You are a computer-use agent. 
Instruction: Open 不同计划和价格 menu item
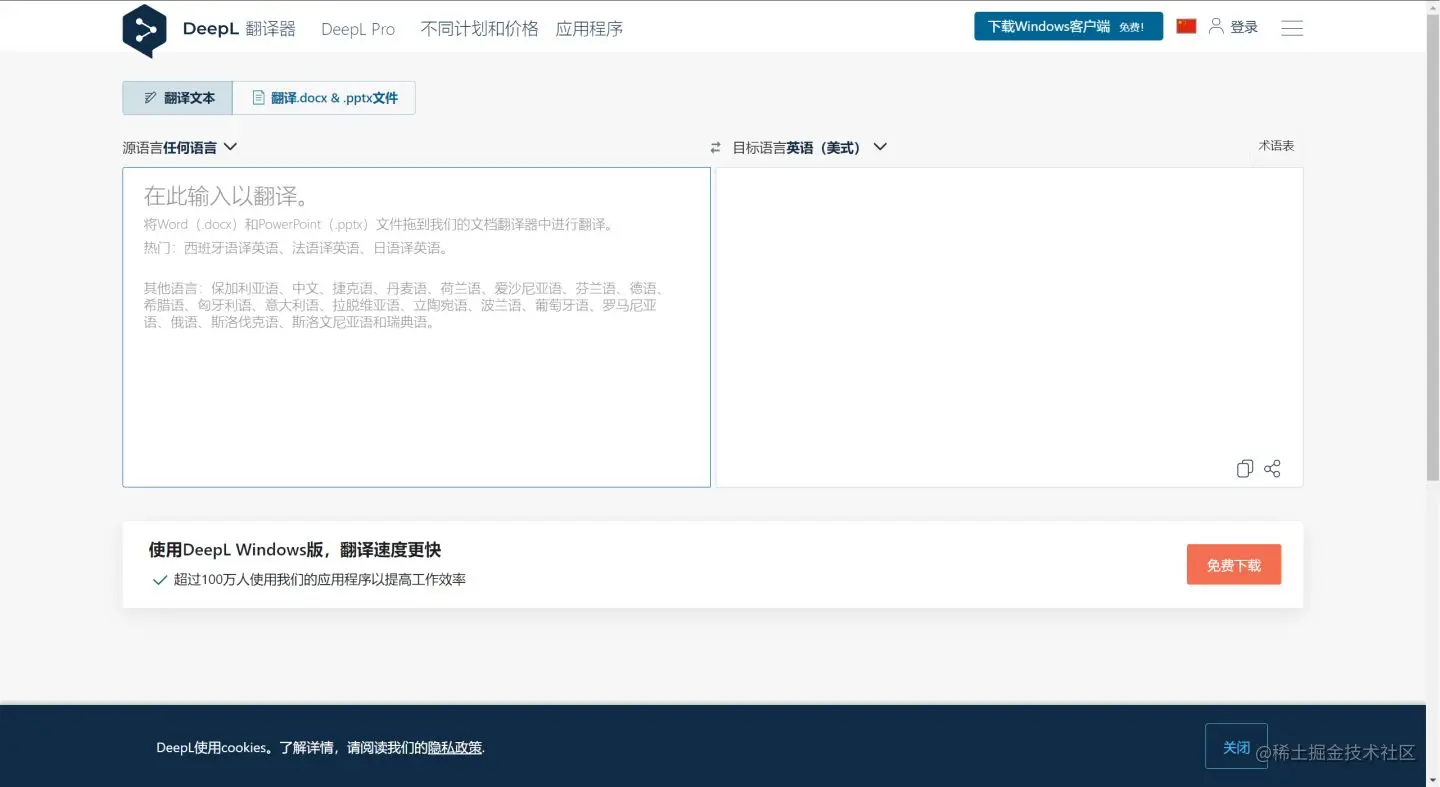479,29
